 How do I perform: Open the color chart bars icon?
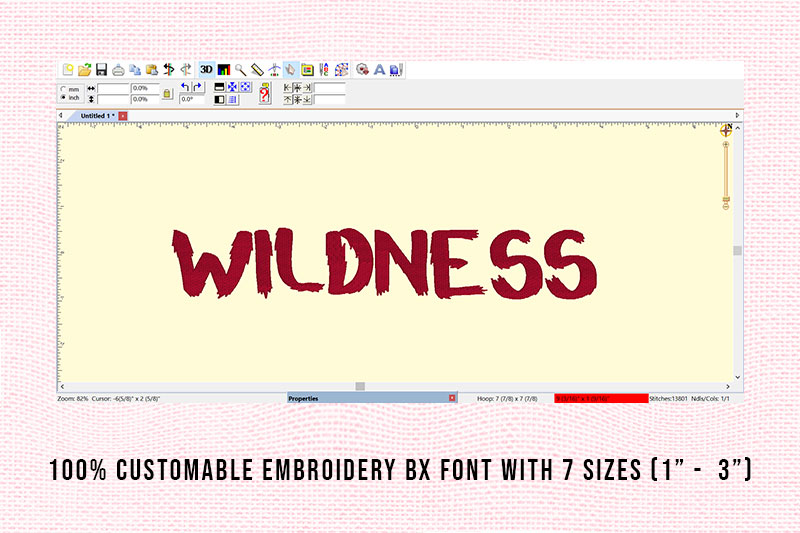click(x=223, y=70)
